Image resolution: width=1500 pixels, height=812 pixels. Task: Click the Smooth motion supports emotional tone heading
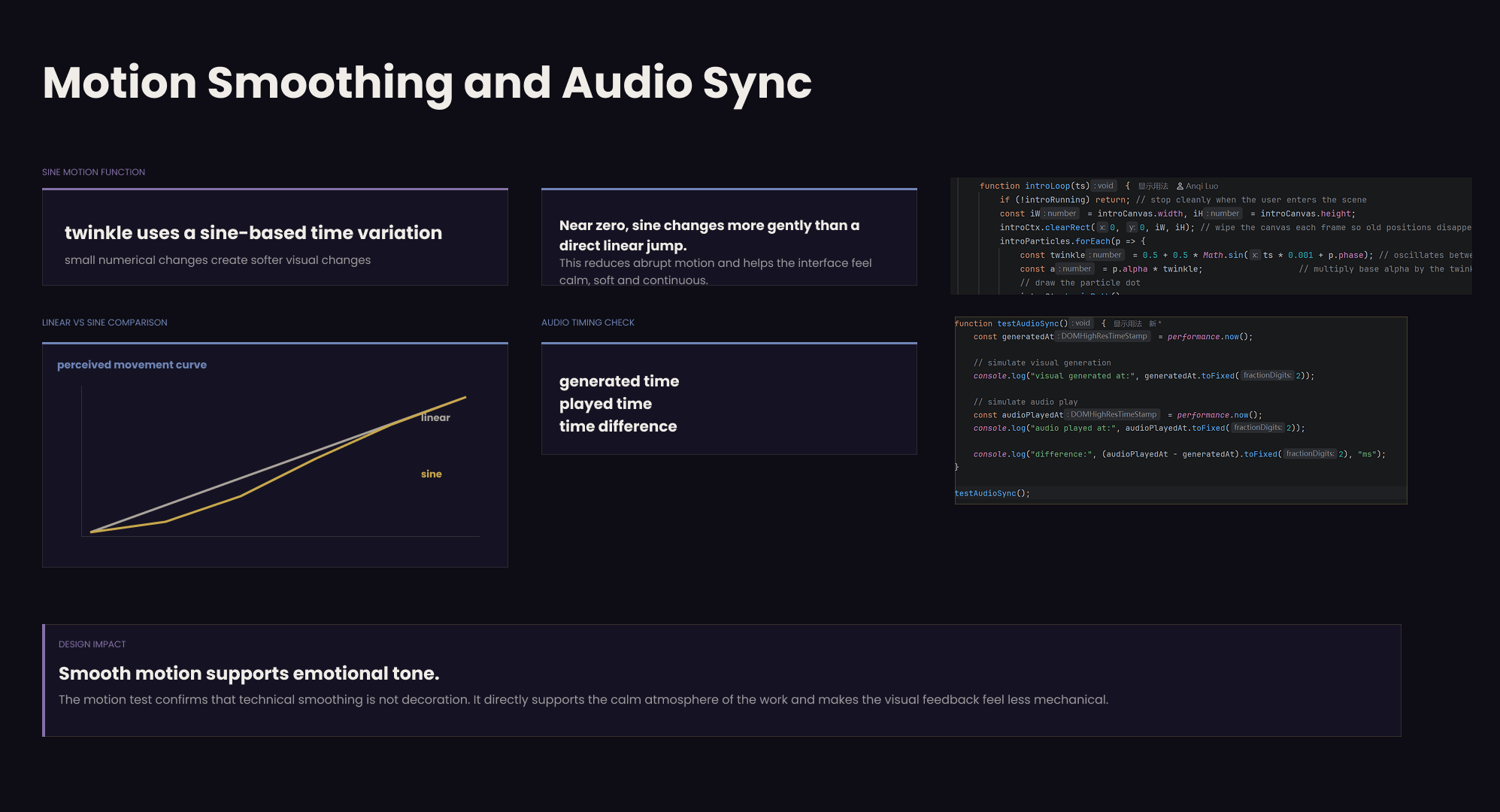point(249,674)
